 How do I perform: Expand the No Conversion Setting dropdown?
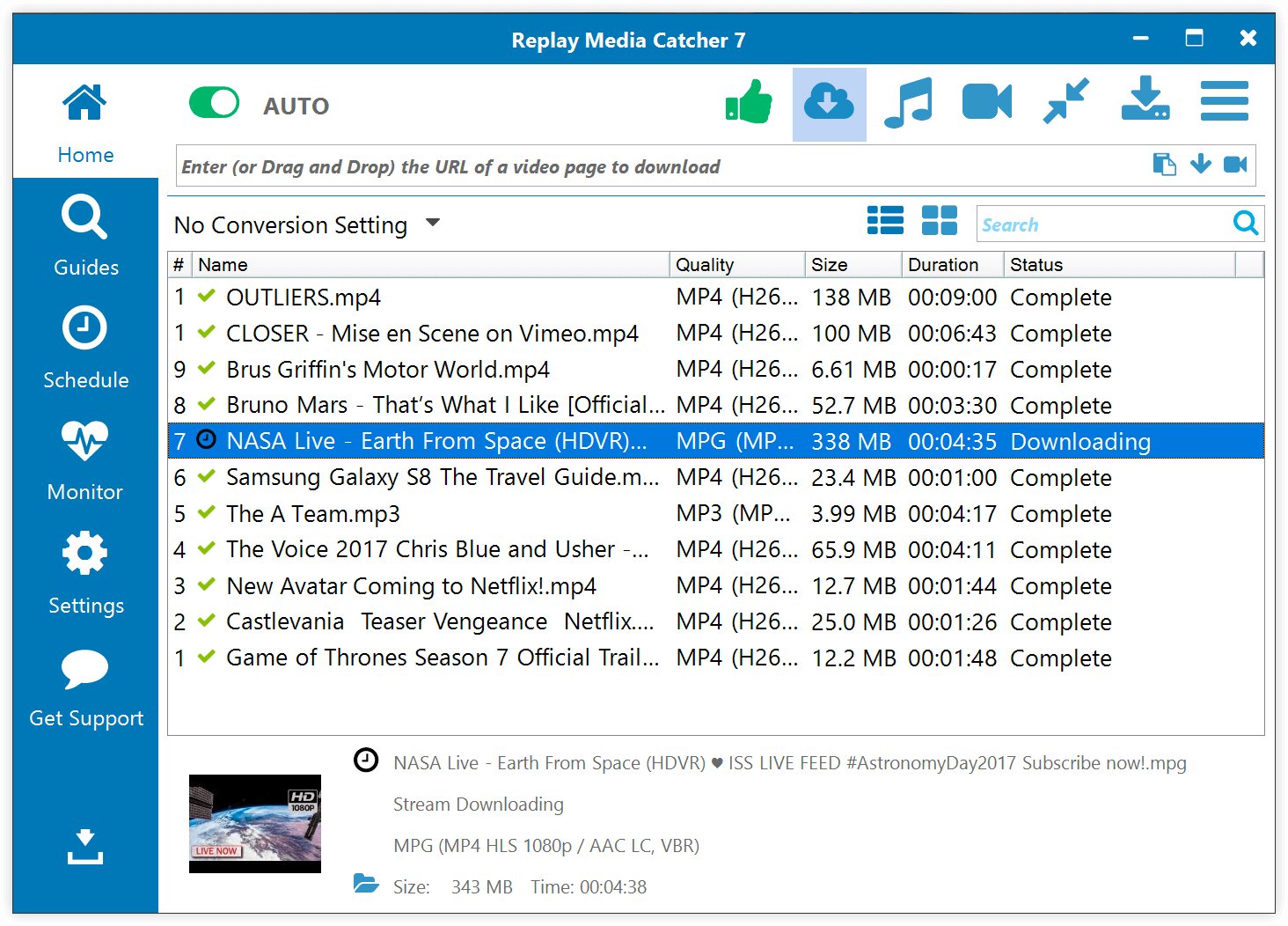(x=433, y=224)
